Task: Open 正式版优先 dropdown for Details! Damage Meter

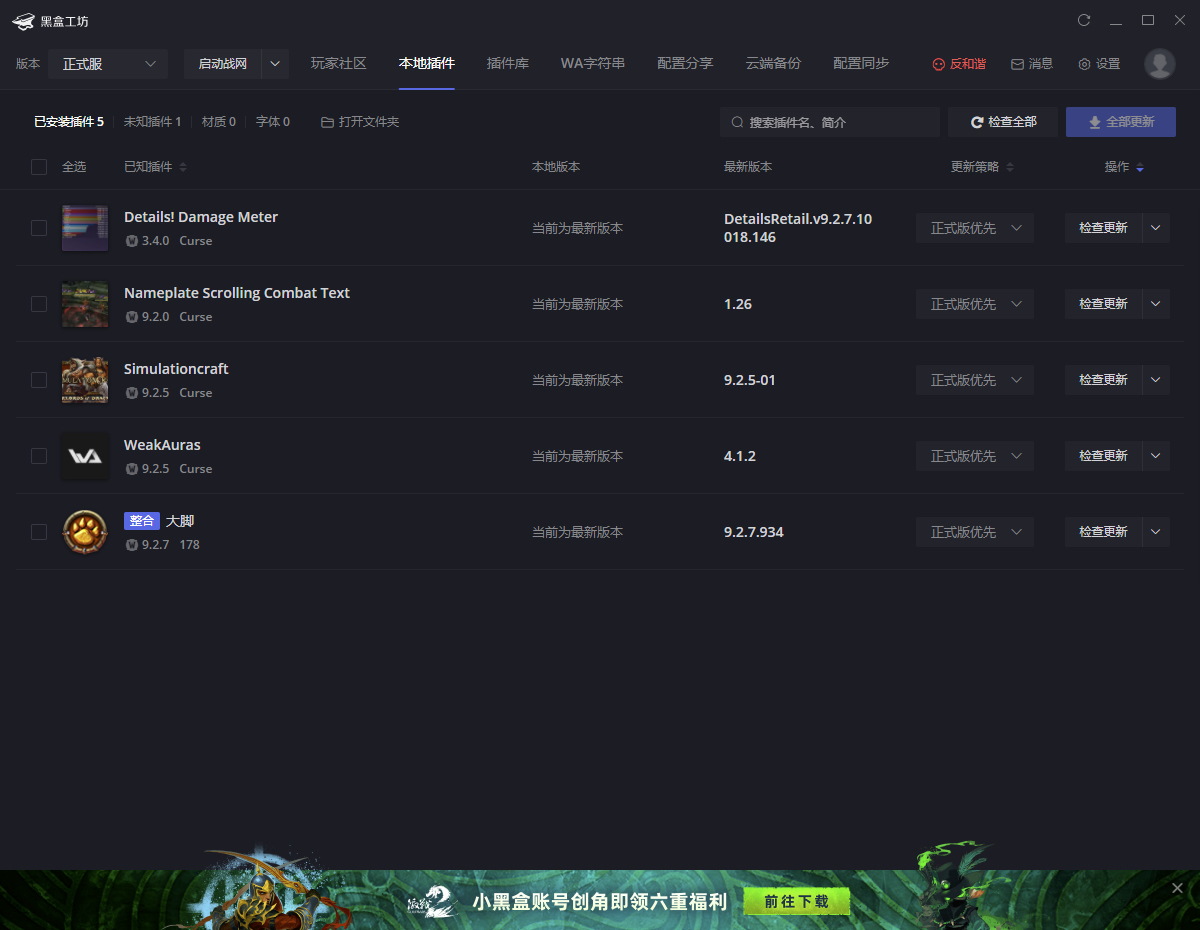Action: [x=975, y=228]
